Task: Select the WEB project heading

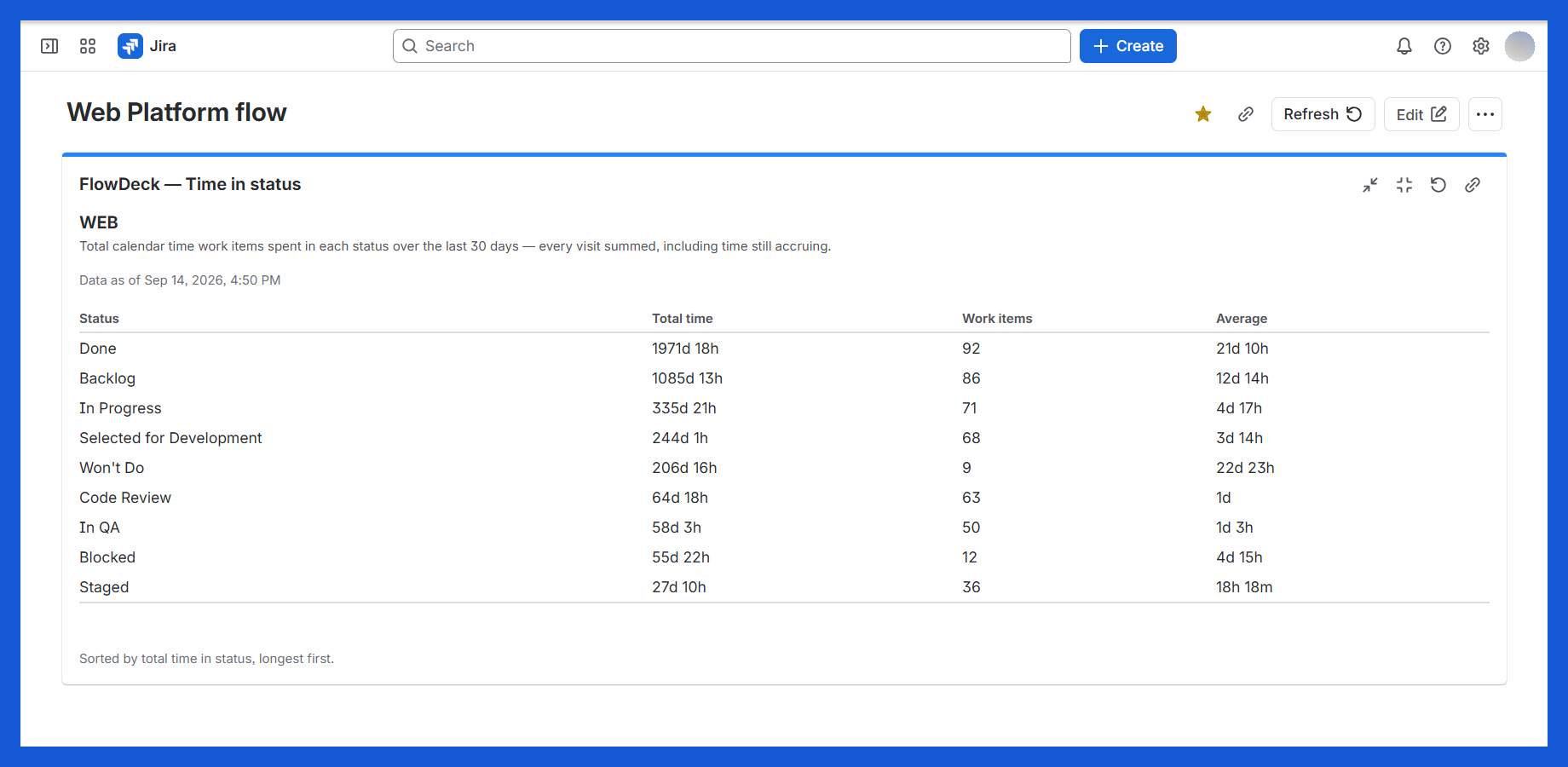Action: pyautogui.click(x=99, y=222)
